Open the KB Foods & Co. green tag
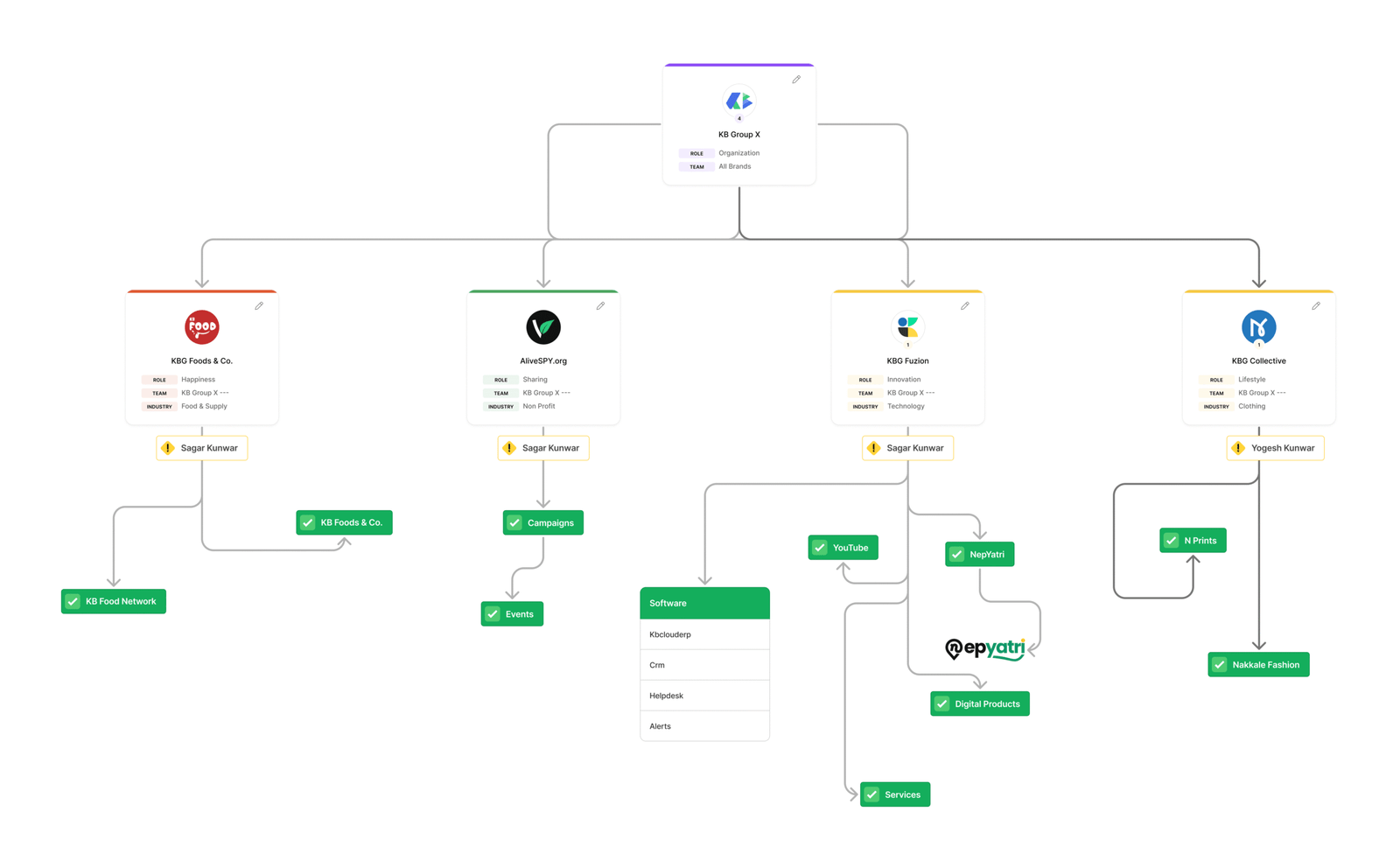This screenshot has height=868, width=1400. [x=344, y=522]
